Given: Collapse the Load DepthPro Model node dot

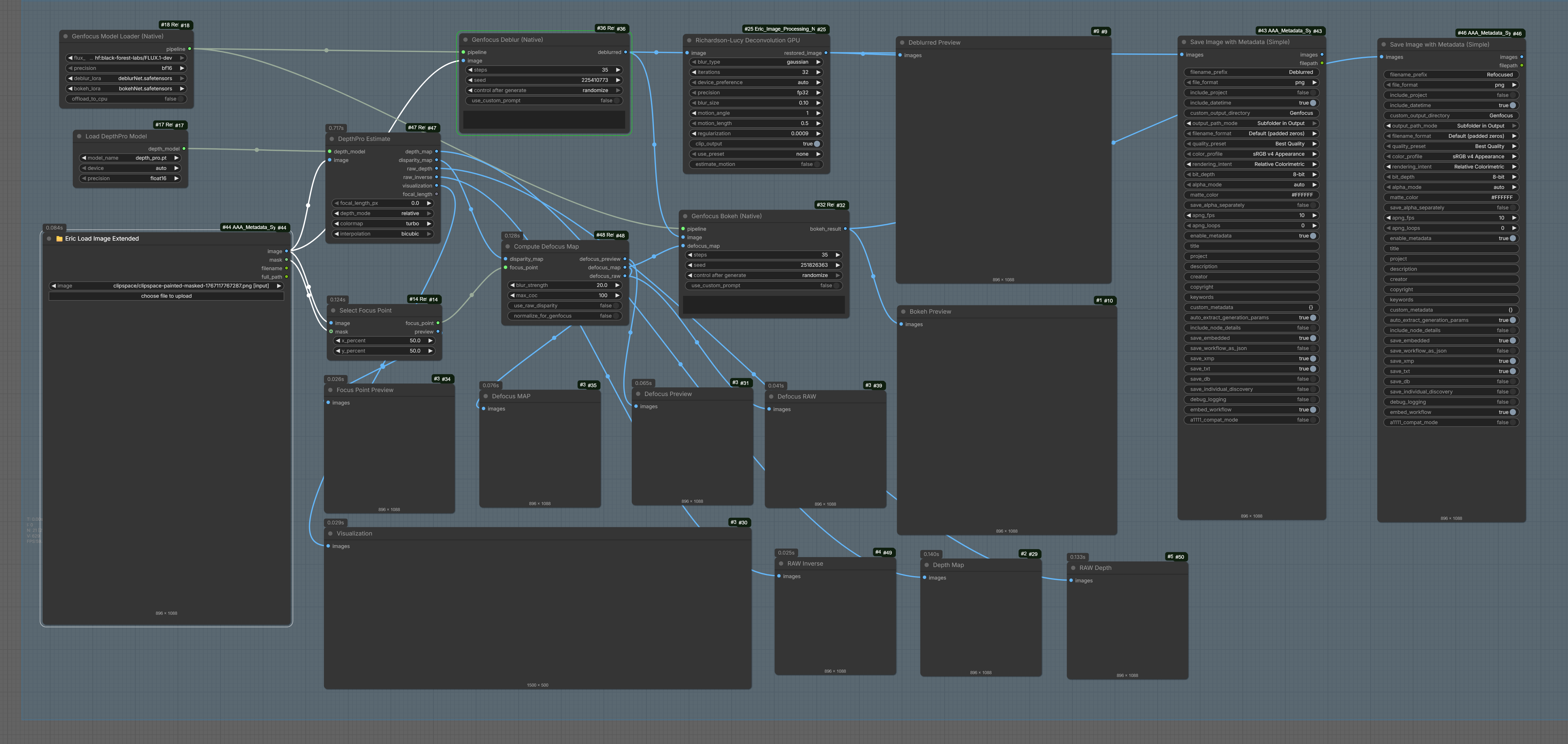Looking at the screenshot, I should pyautogui.click(x=80, y=136).
